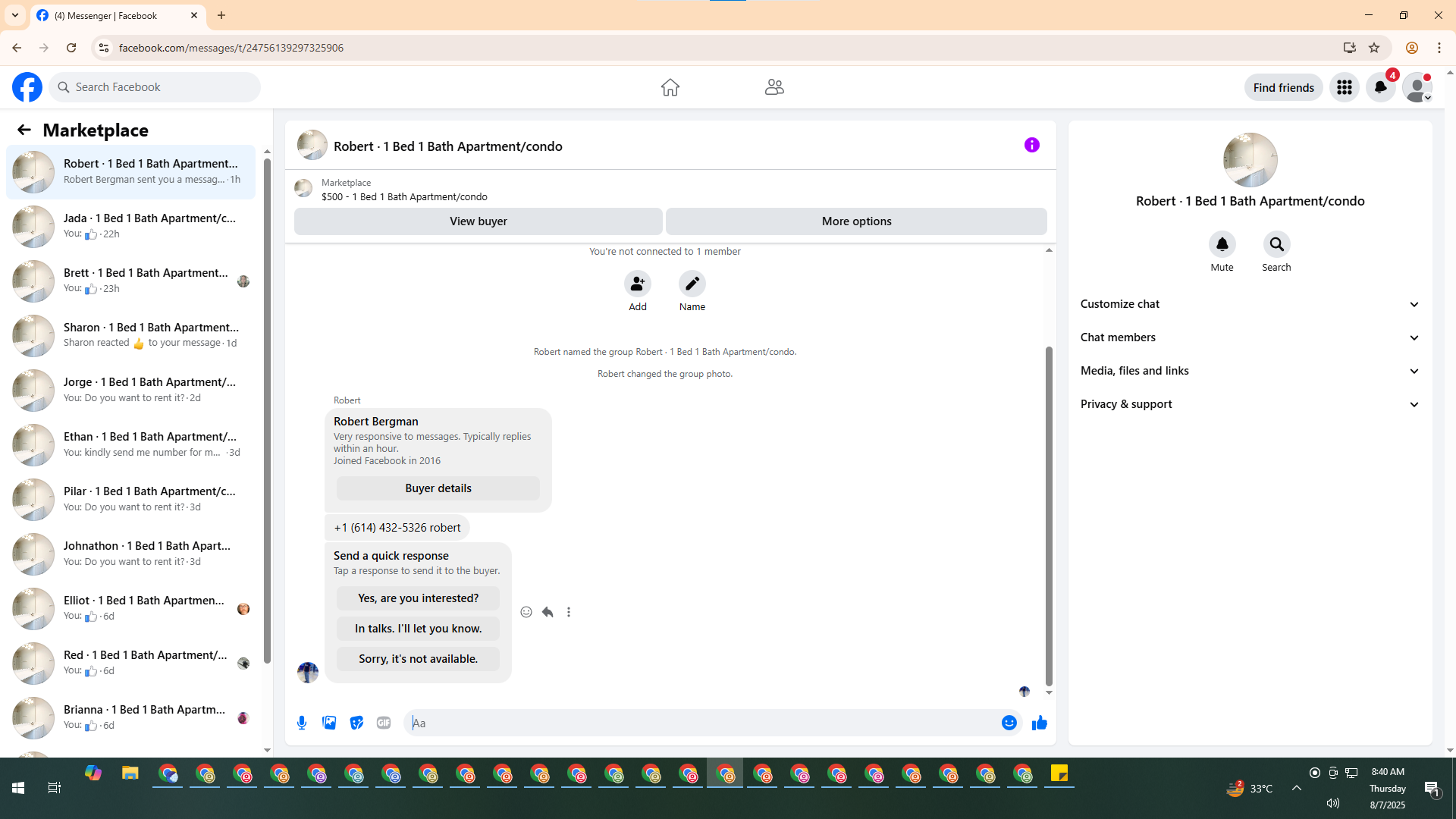
Task: Open conversation information icon
Action: (x=1032, y=145)
